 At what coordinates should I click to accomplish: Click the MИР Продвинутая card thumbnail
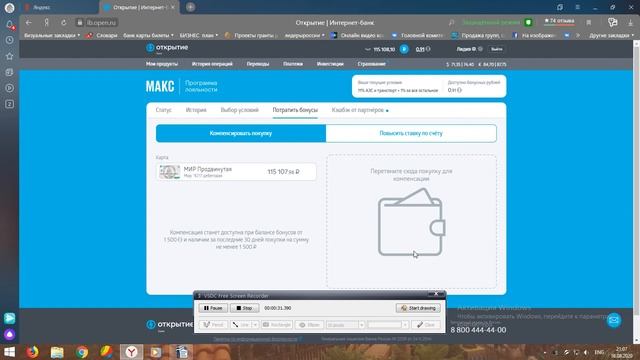click(x=169, y=172)
